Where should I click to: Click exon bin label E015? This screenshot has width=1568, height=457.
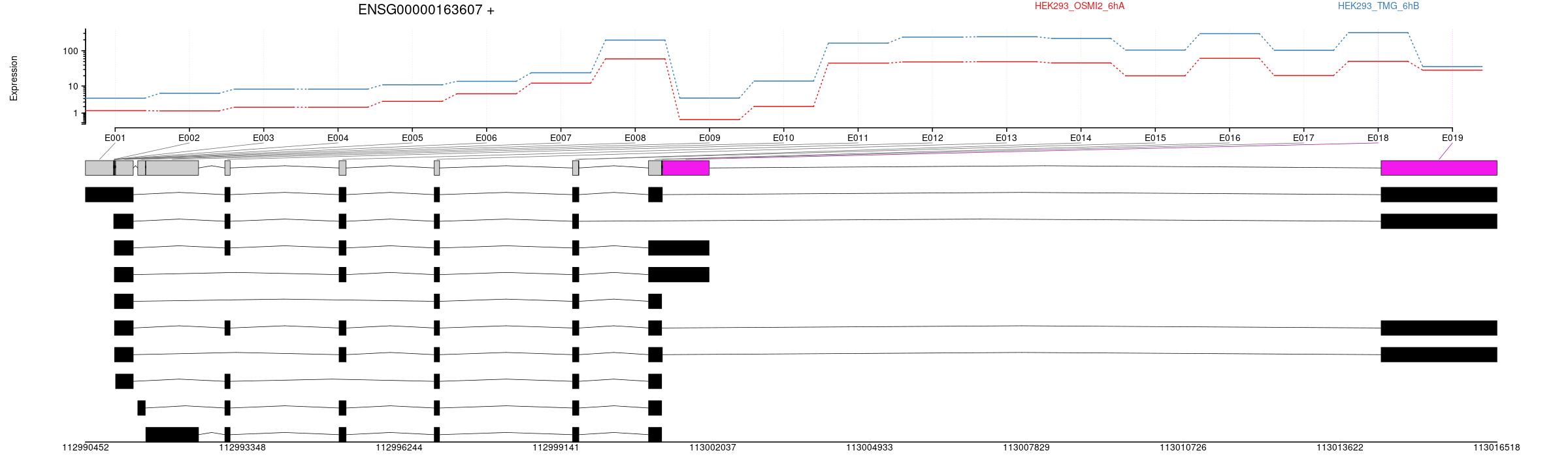(1155, 138)
